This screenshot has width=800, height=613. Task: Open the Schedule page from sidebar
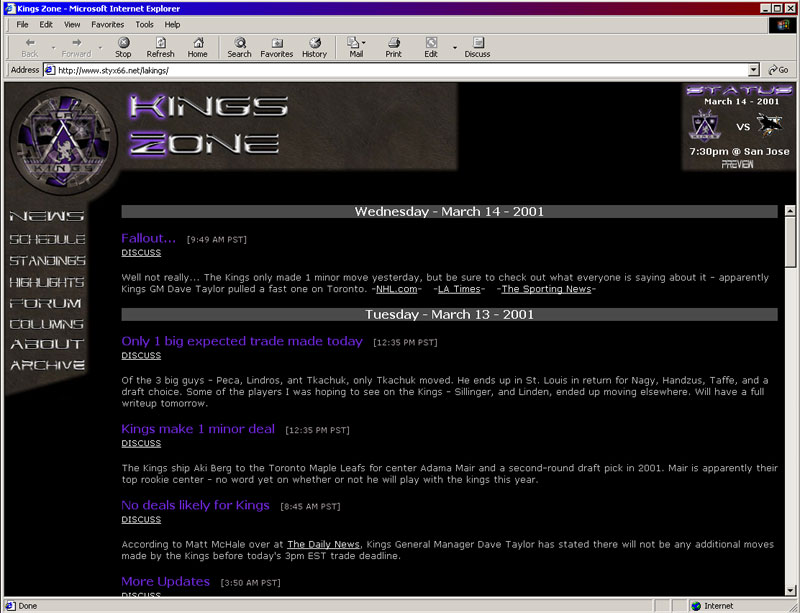[x=47, y=239]
